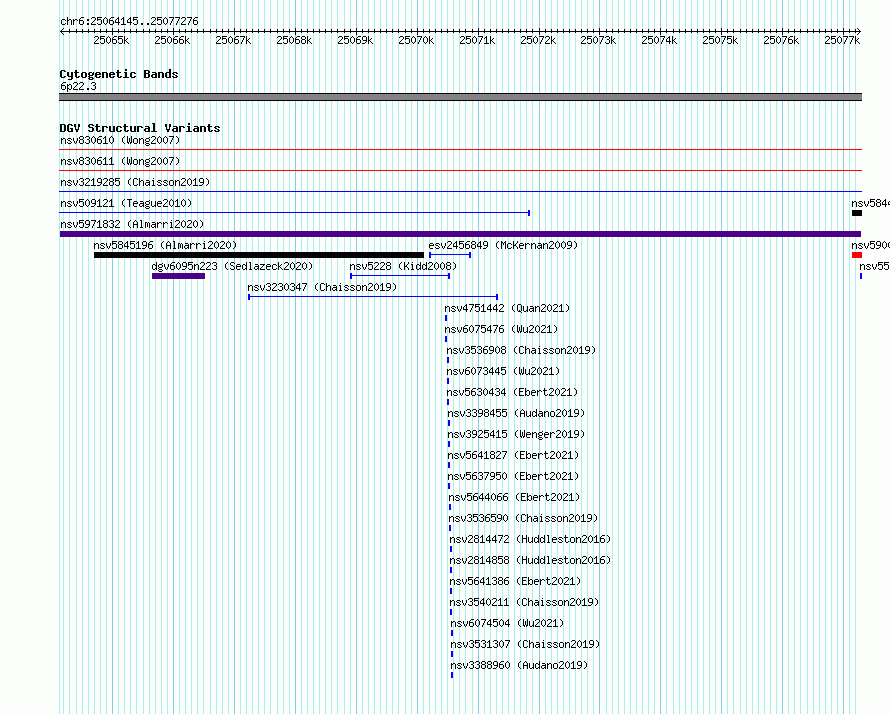Open nsv2814472 (Huddleston2016) label

point(530,539)
